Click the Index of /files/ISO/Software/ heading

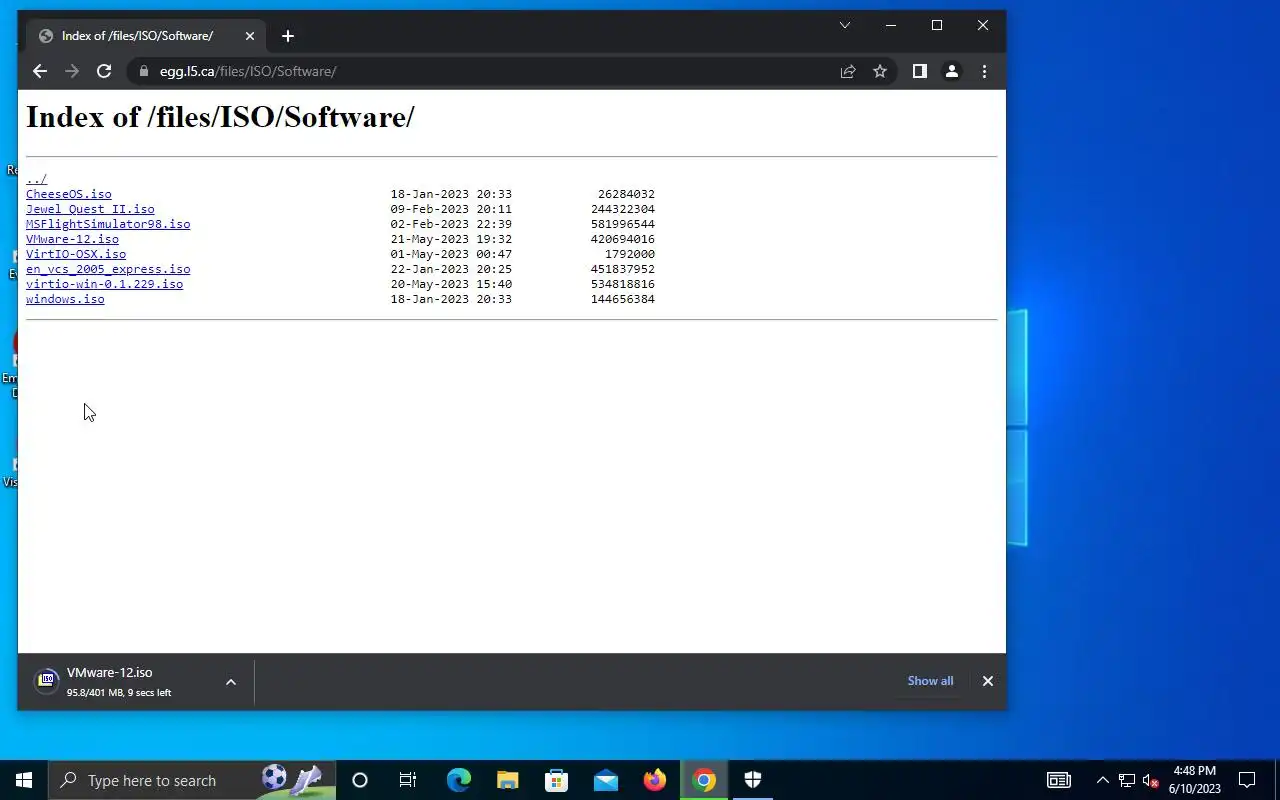point(220,117)
